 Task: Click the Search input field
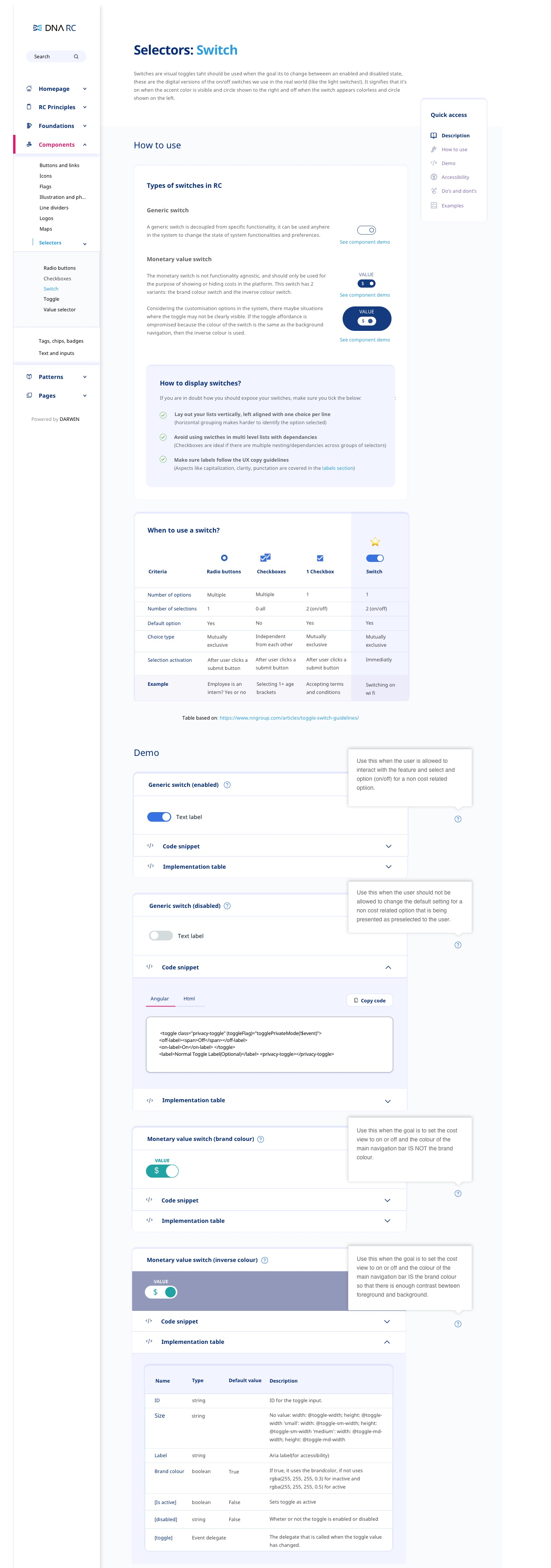point(56,57)
